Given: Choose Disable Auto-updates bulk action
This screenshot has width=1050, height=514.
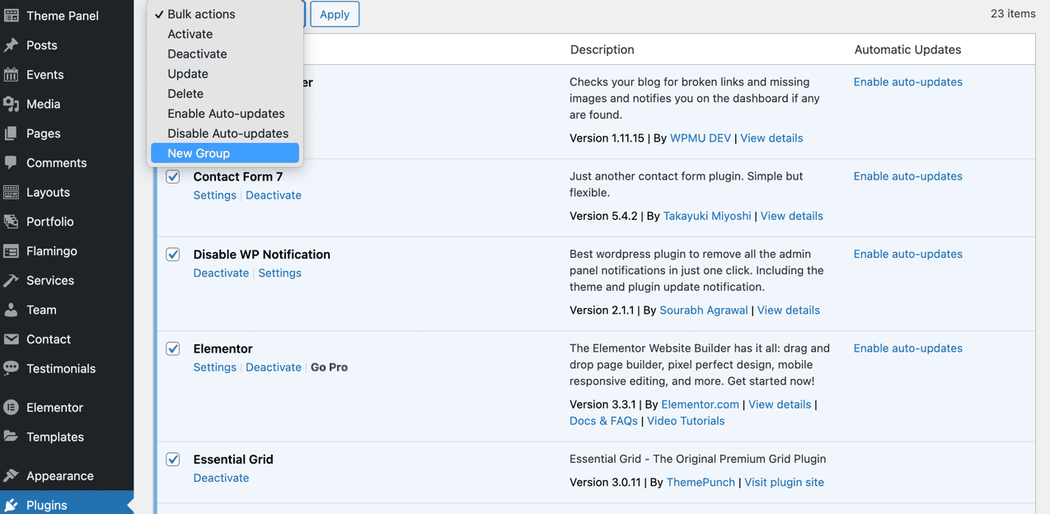Looking at the screenshot, I should click(x=224, y=133).
